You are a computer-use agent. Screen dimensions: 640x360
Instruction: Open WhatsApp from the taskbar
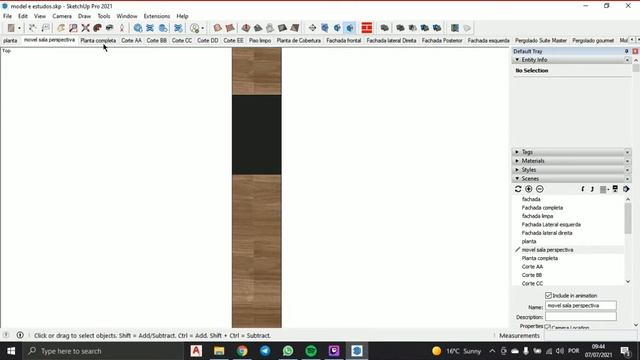click(x=288, y=351)
